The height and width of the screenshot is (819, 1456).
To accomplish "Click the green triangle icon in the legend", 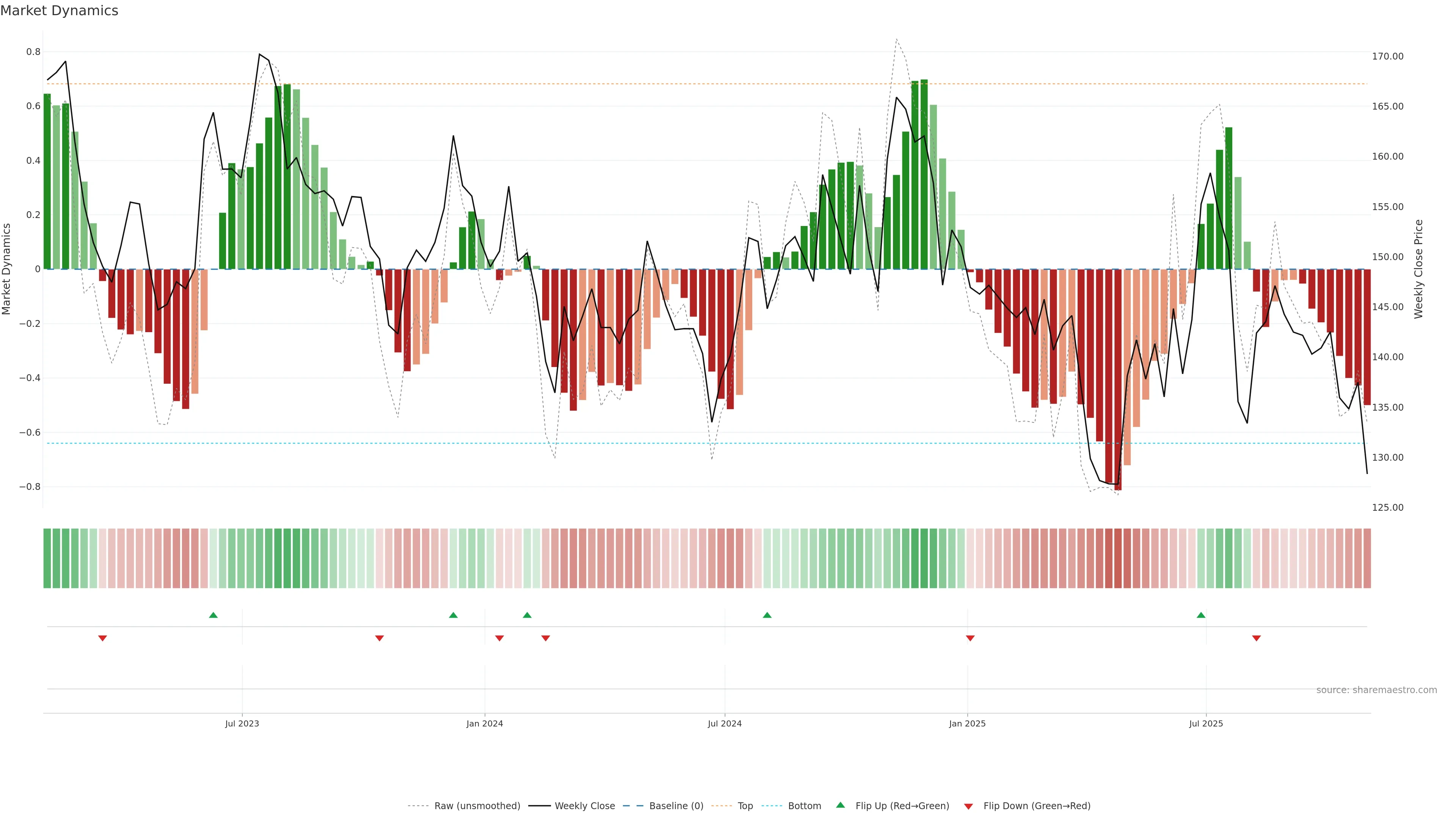I will (841, 805).
